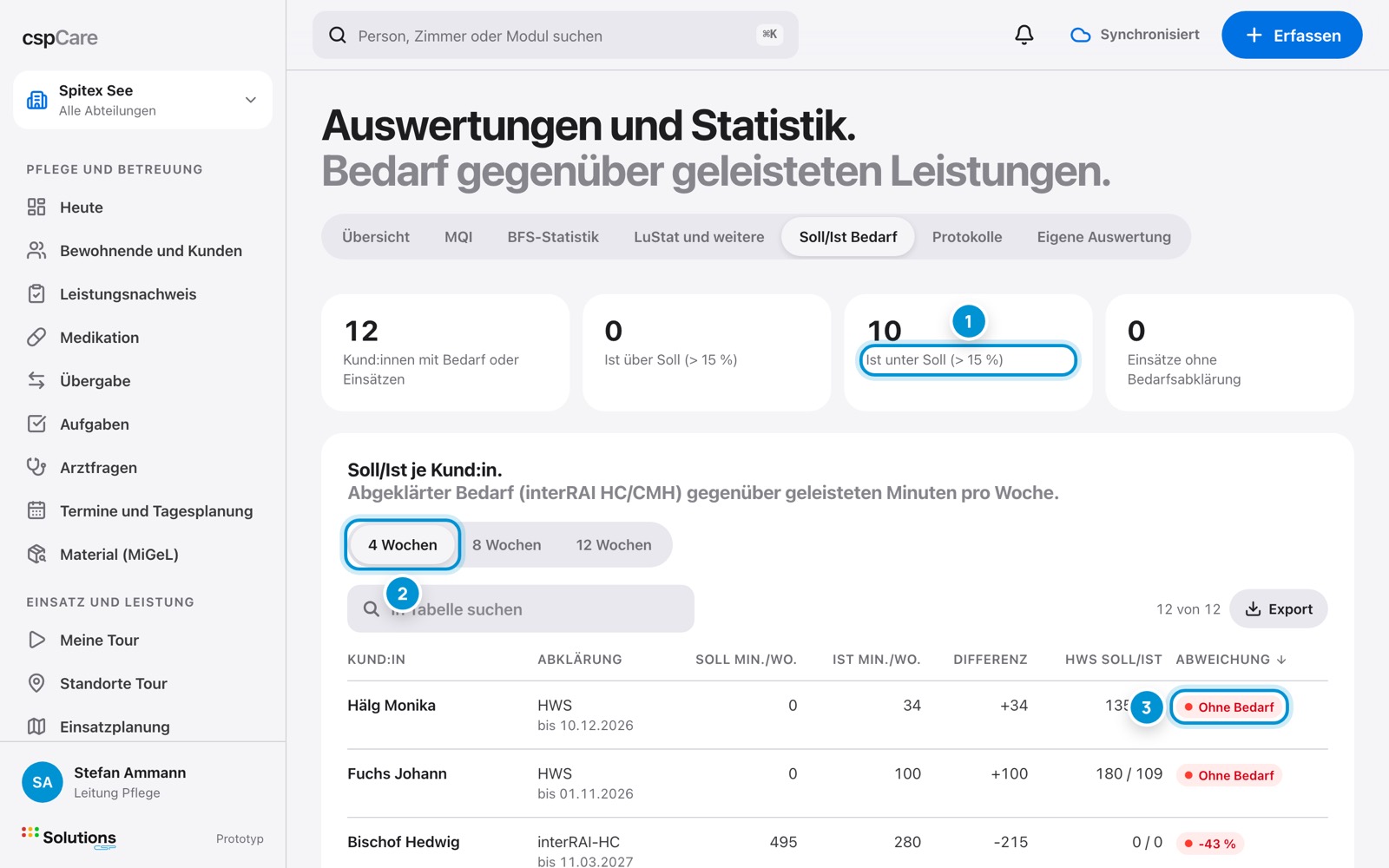Focus the table search field
The height and width of the screenshot is (868, 1389).
click(521, 608)
